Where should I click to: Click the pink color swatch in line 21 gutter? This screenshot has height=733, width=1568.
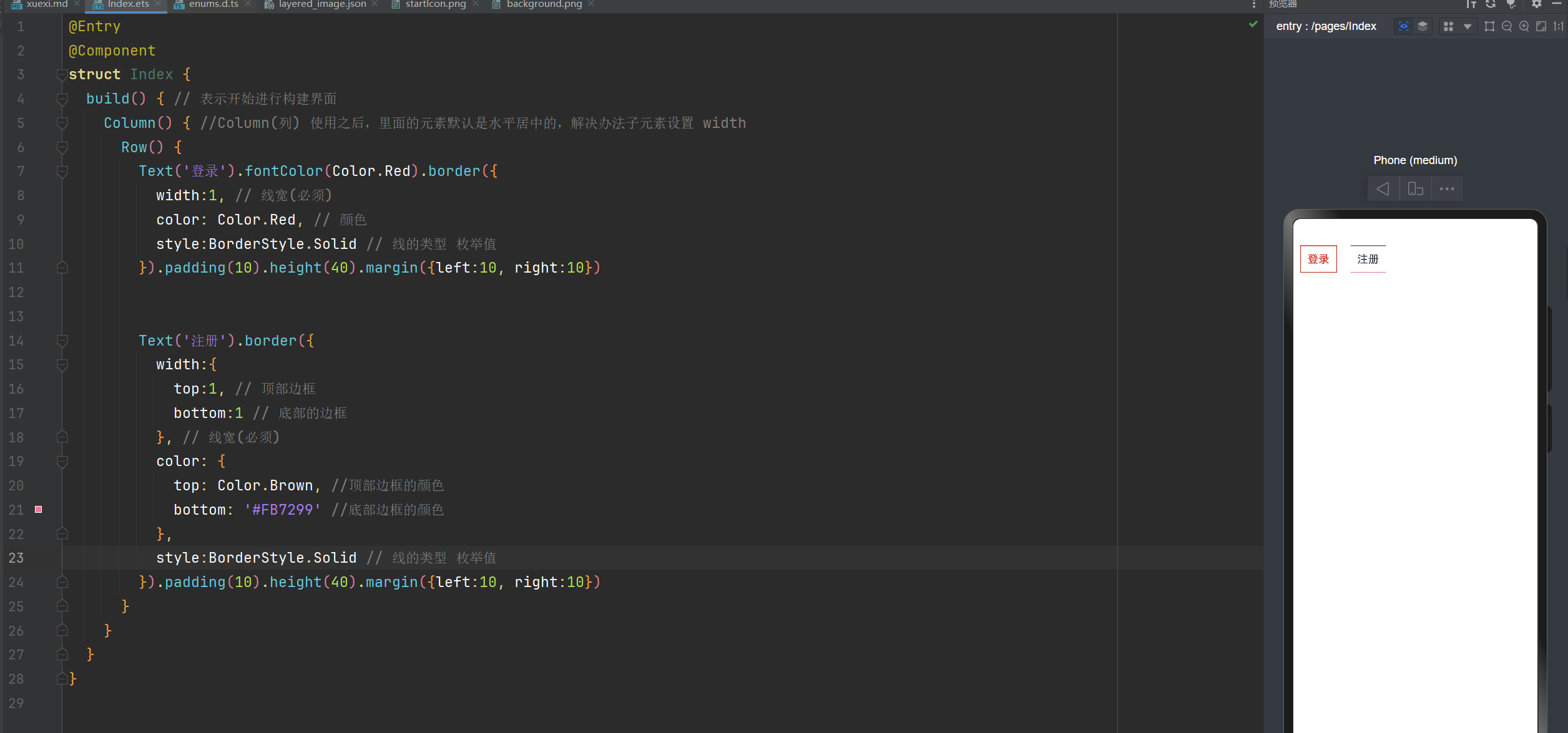pyautogui.click(x=39, y=510)
